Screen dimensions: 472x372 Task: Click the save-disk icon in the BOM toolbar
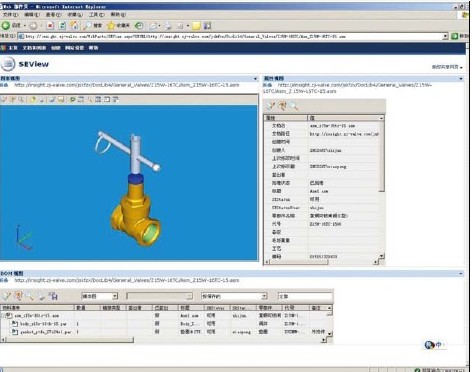(x=53, y=296)
